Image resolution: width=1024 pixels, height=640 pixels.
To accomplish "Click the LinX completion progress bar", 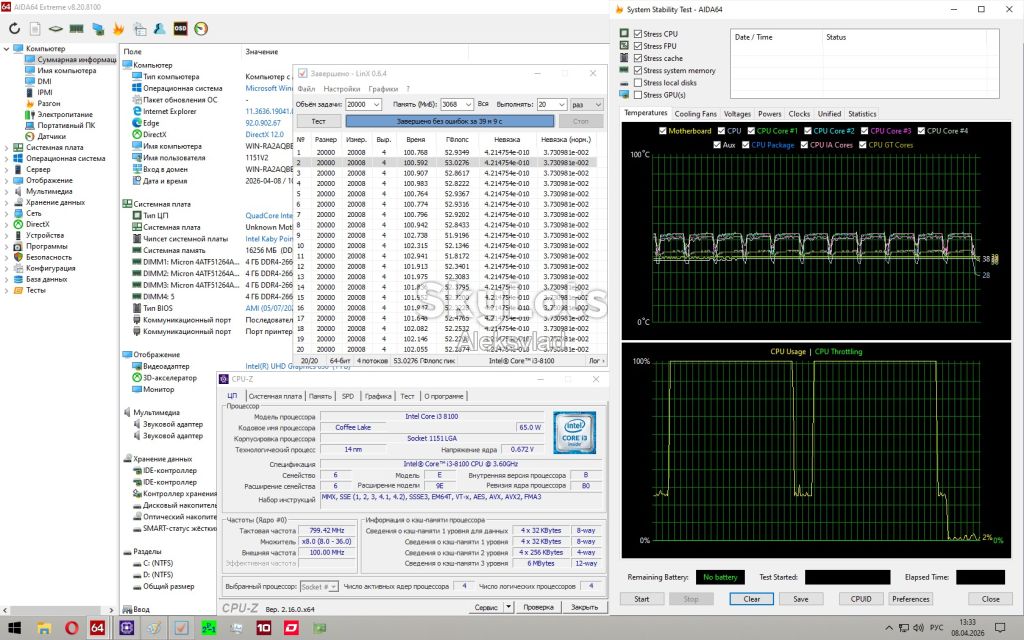I will (449, 121).
